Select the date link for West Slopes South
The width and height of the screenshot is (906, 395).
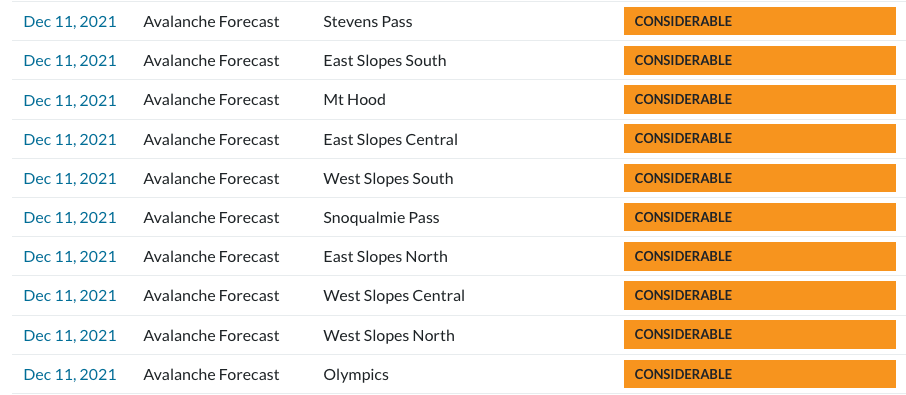pyautogui.click(x=69, y=178)
